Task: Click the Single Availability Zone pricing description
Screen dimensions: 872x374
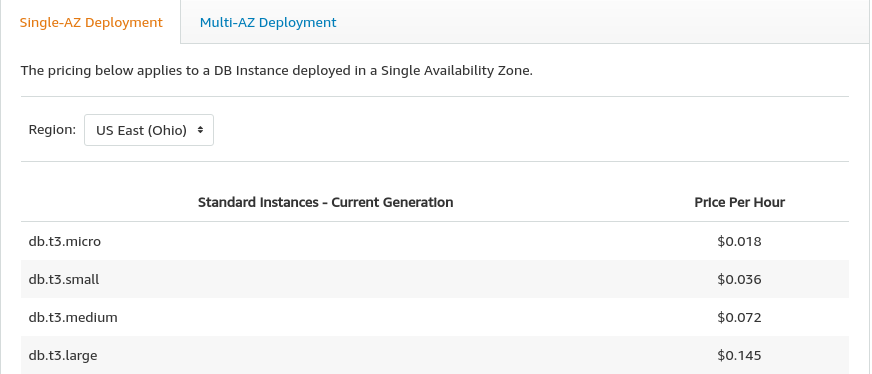Action: pyautogui.click(x=276, y=71)
